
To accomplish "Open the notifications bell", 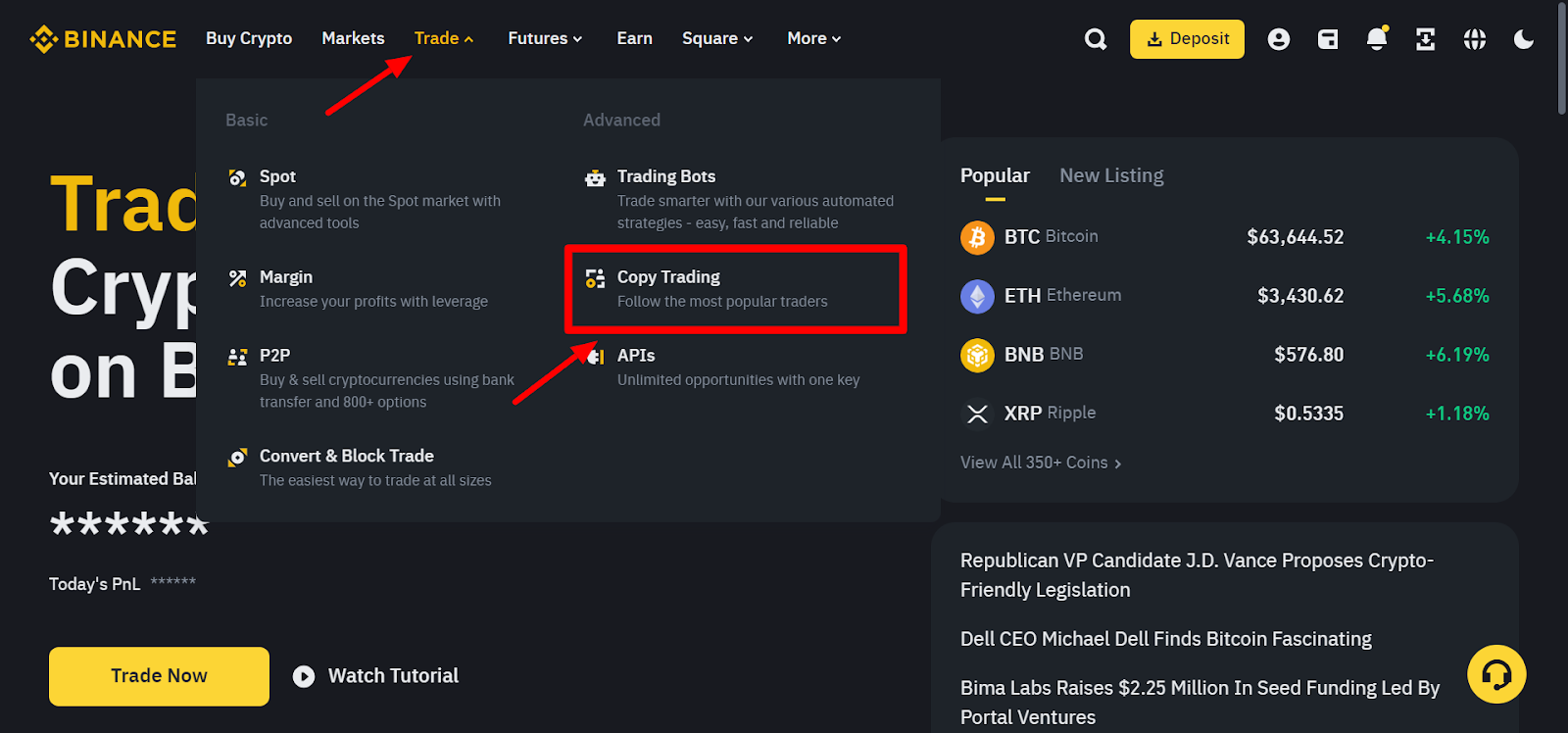I will (1377, 38).
